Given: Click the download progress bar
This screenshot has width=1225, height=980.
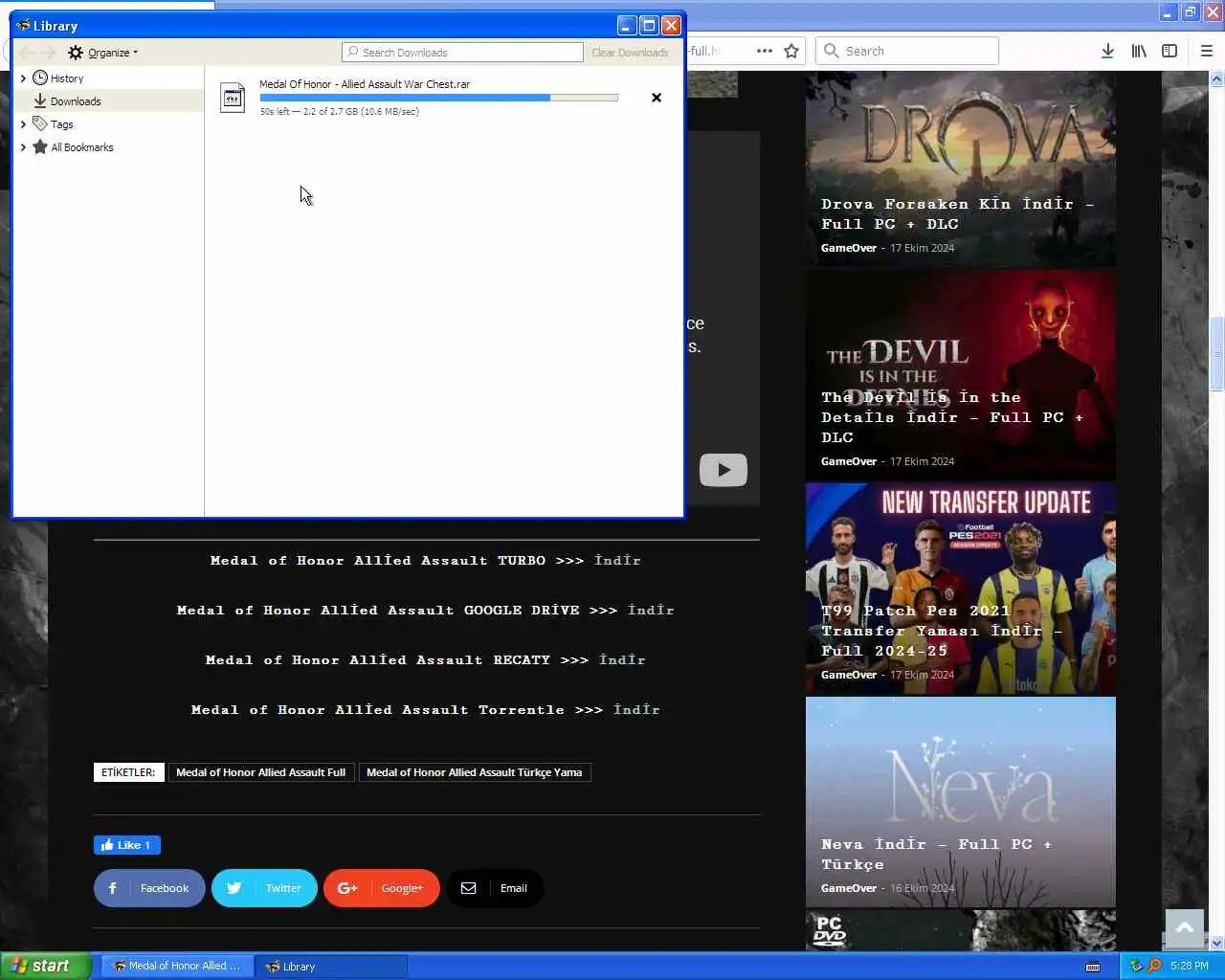Looking at the screenshot, I should pyautogui.click(x=438, y=98).
